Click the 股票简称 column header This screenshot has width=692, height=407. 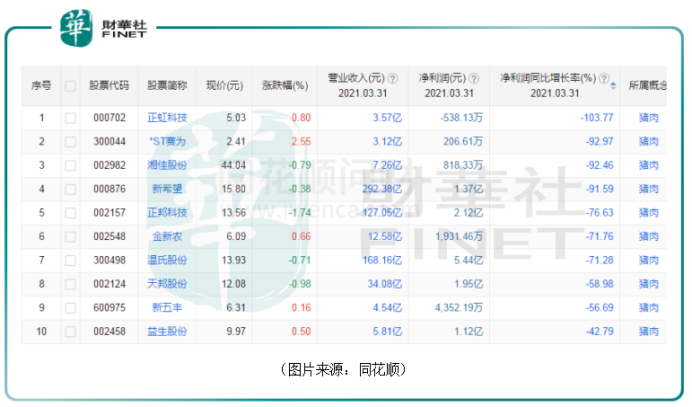tap(167, 86)
